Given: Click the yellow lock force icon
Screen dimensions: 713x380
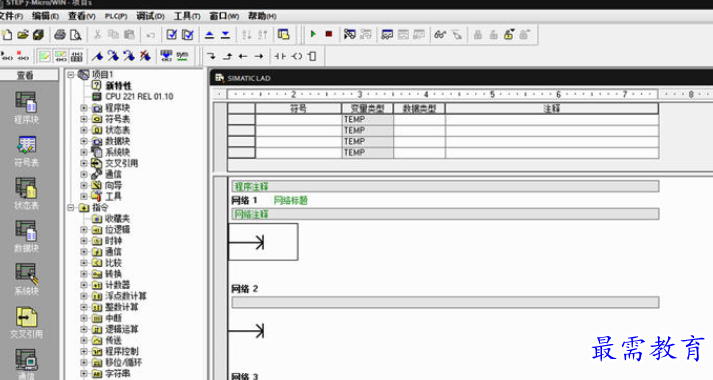Looking at the screenshot, I should pyautogui.click(x=509, y=35).
